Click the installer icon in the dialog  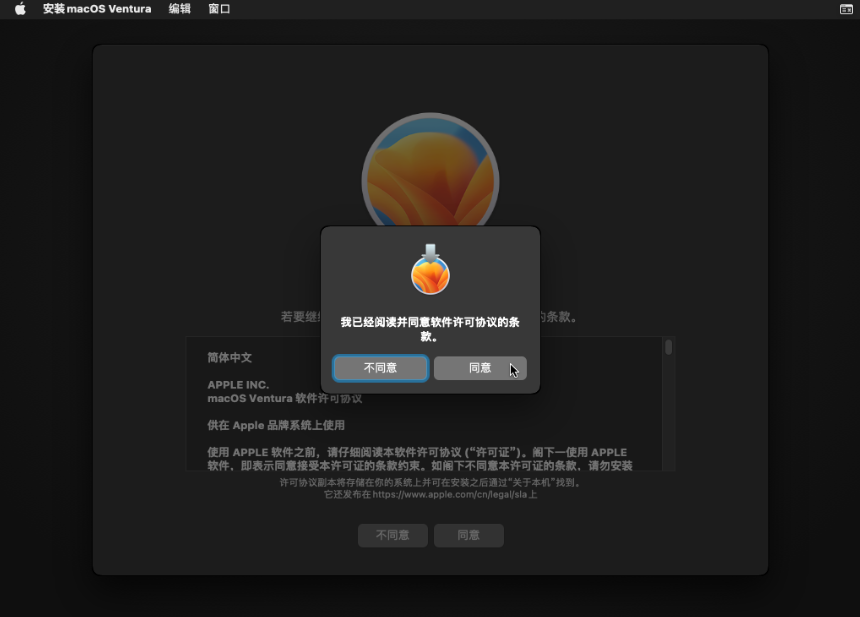[x=430, y=270]
